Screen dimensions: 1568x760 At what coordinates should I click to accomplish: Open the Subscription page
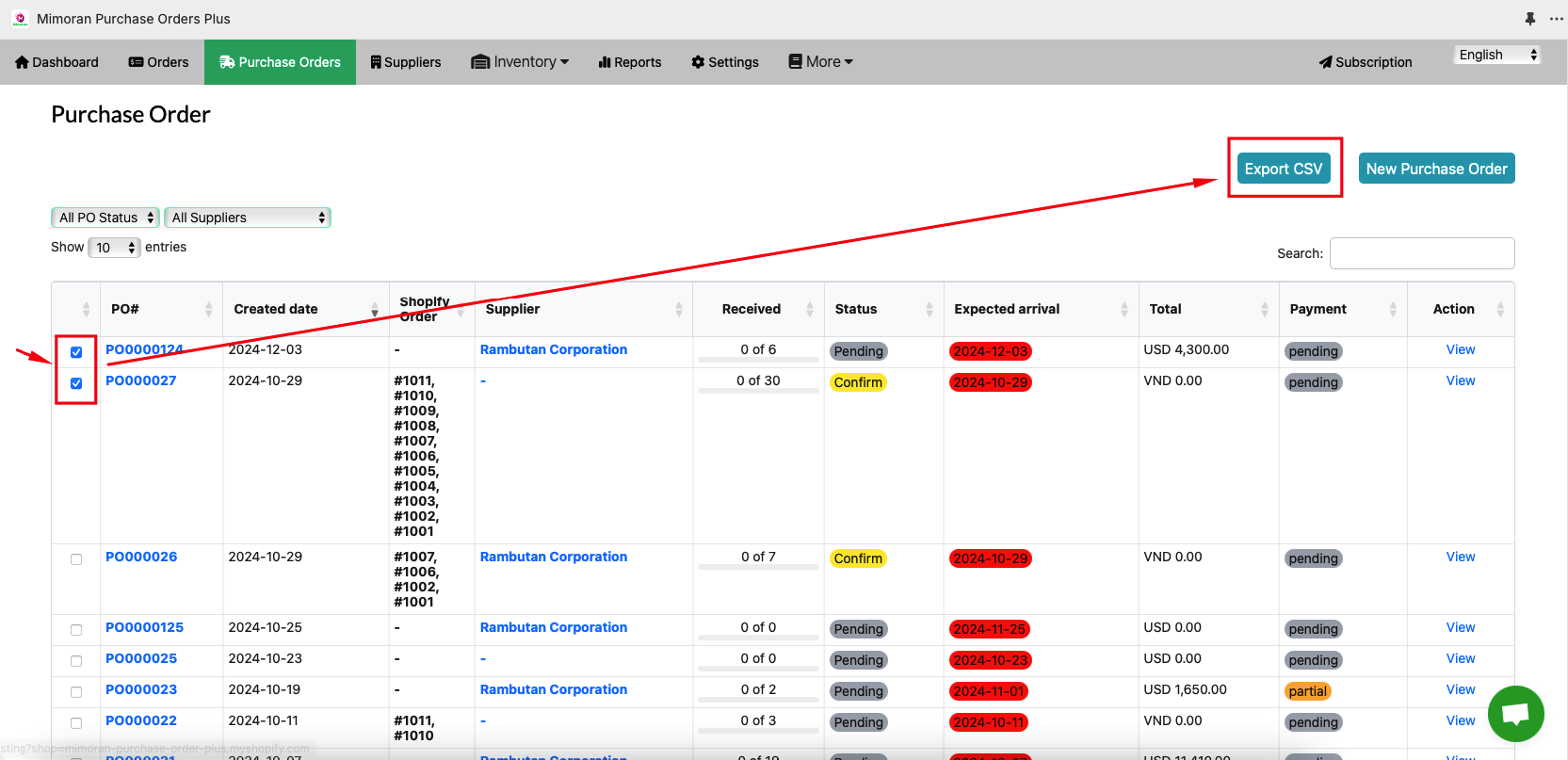tap(1366, 62)
